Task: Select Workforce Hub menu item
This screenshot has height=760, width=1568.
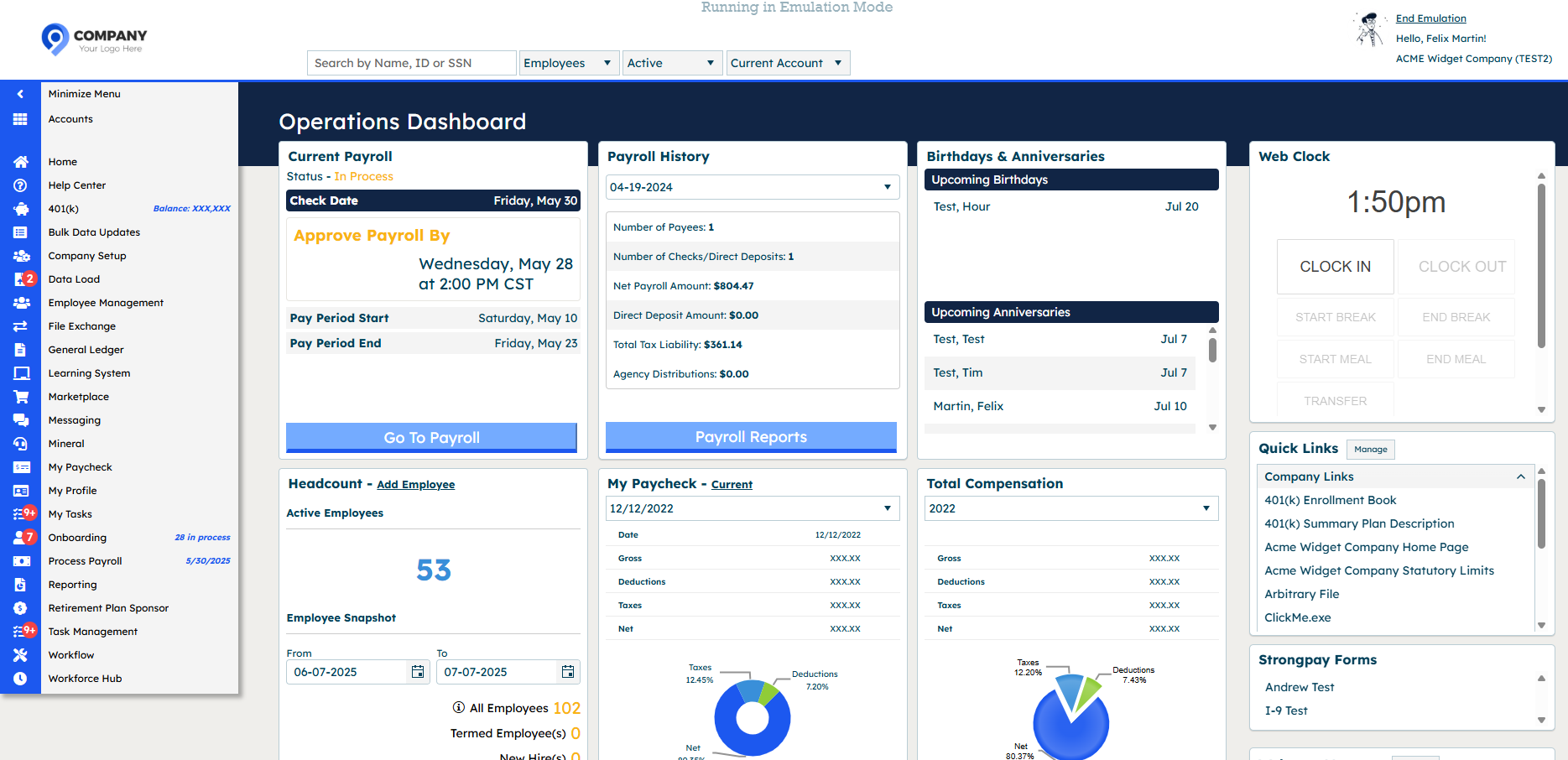Action: click(85, 679)
